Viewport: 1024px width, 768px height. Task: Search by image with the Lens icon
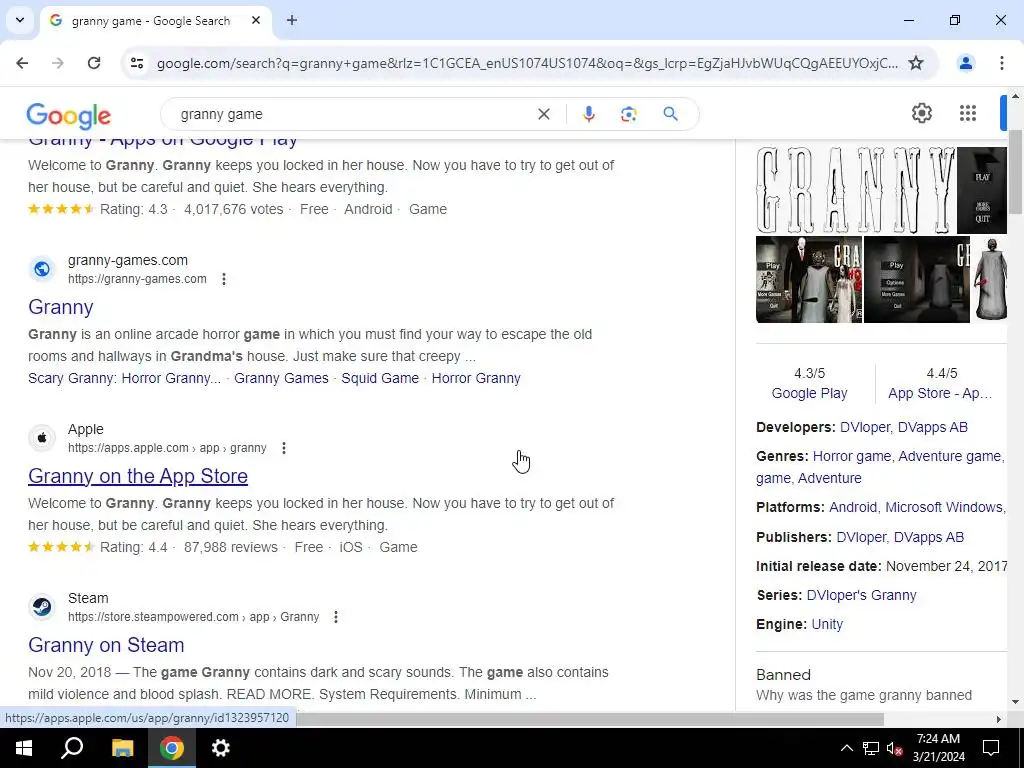tap(628, 114)
